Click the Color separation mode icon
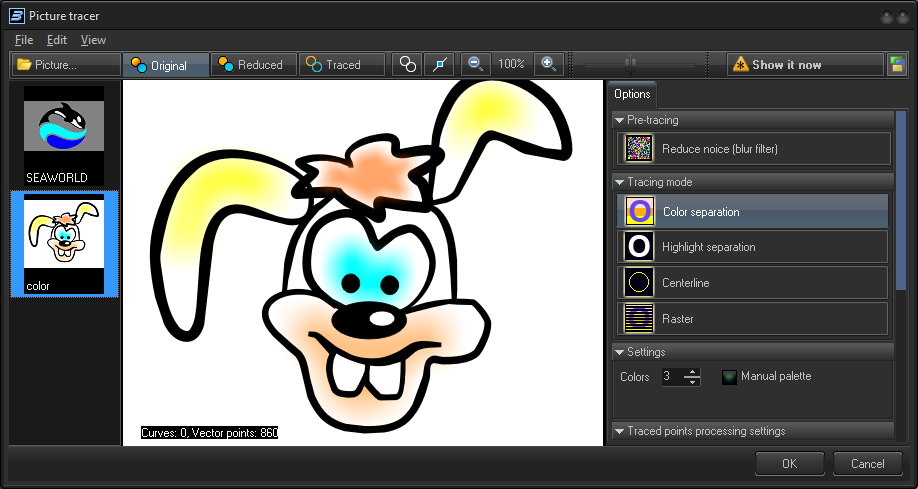This screenshot has height=489, width=918. click(639, 211)
